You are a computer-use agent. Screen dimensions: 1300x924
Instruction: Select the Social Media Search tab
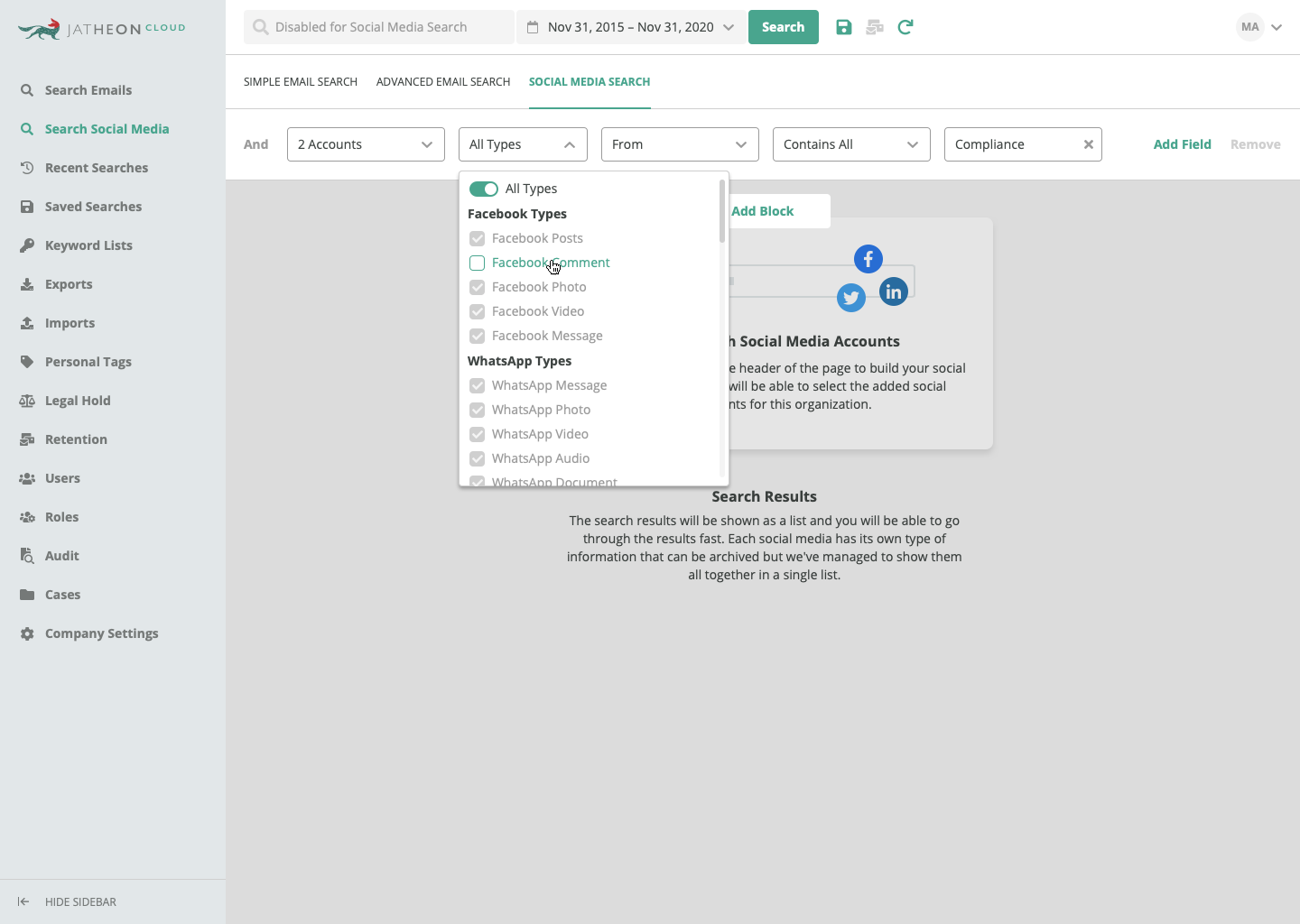590,82
